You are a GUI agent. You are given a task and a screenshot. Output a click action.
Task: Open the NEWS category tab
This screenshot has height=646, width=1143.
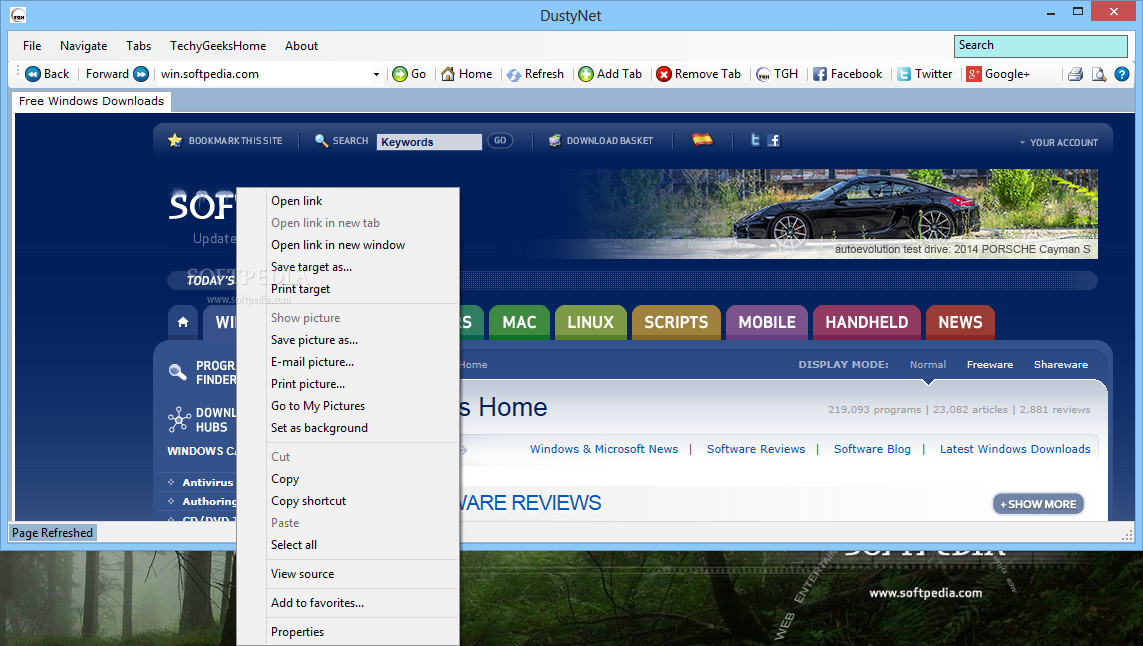pyautogui.click(x=960, y=322)
